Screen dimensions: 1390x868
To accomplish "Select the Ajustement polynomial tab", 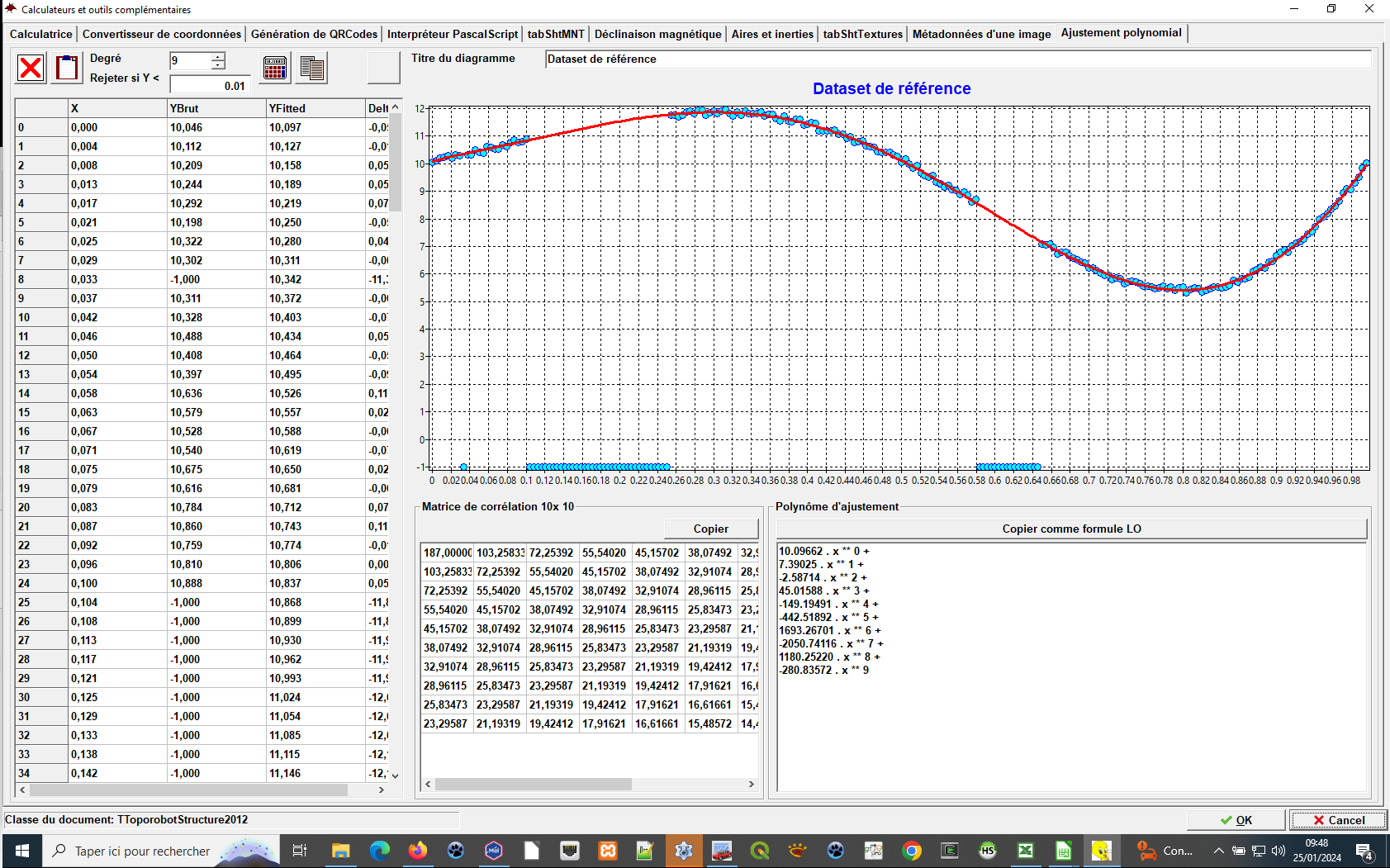I will [1122, 33].
